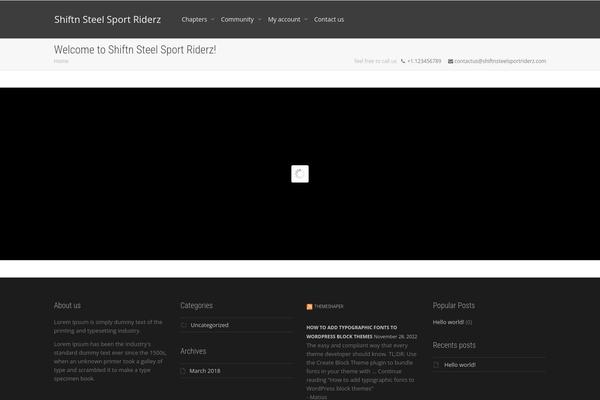Viewport: 600px width, 400px height.
Task: Click the folder icon beside Uncategorized
Action: coord(184,325)
